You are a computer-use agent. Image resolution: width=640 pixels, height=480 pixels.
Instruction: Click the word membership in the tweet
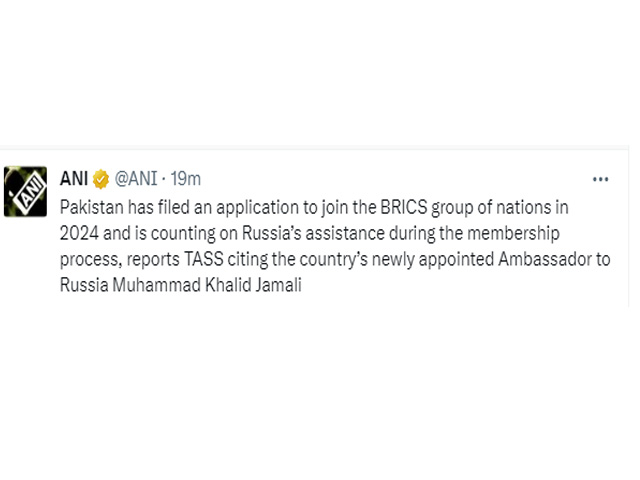pyautogui.click(x=513, y=233)
